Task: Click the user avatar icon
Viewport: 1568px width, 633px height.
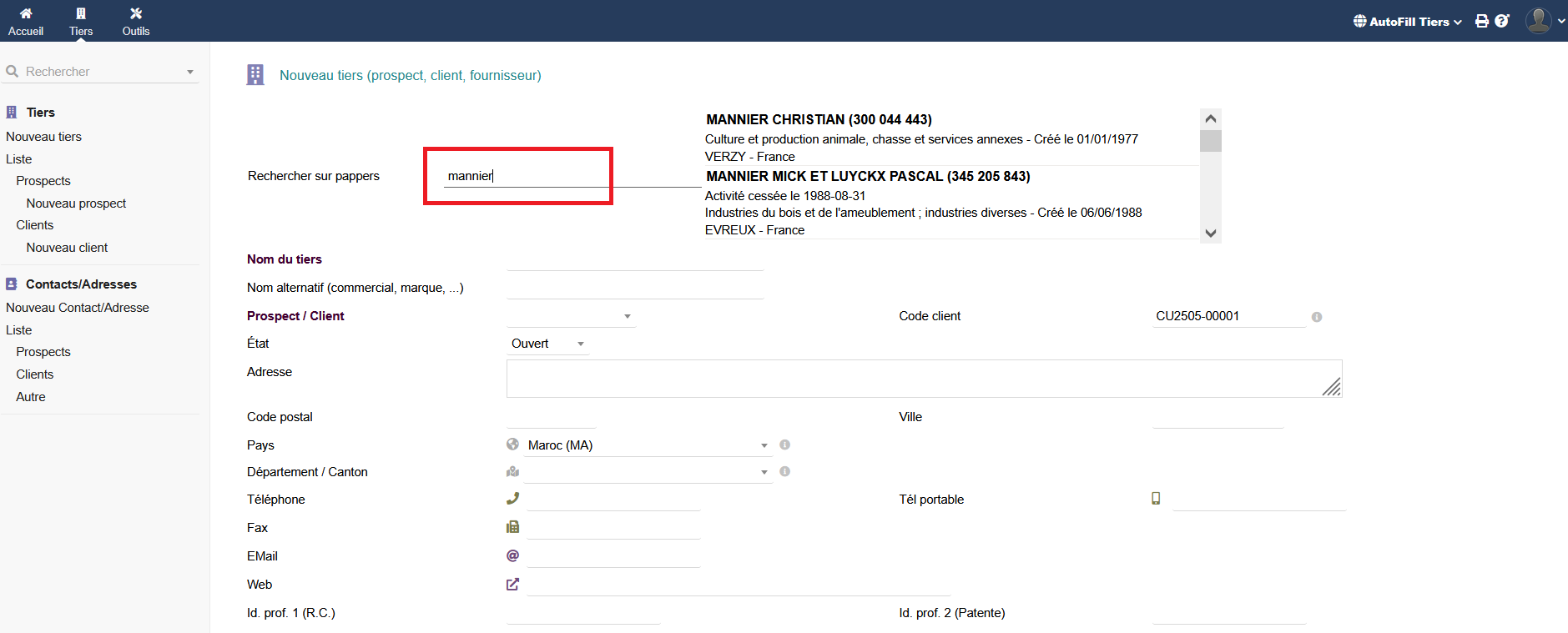Action: [1538, 21]
